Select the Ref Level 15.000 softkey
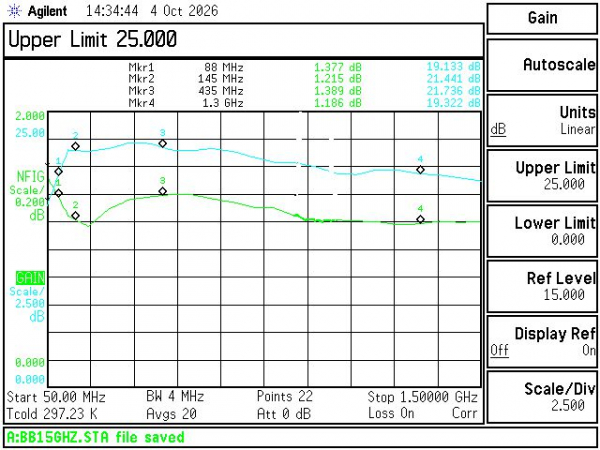The width and height of the screenshot is (600, 450). [542, 286]
